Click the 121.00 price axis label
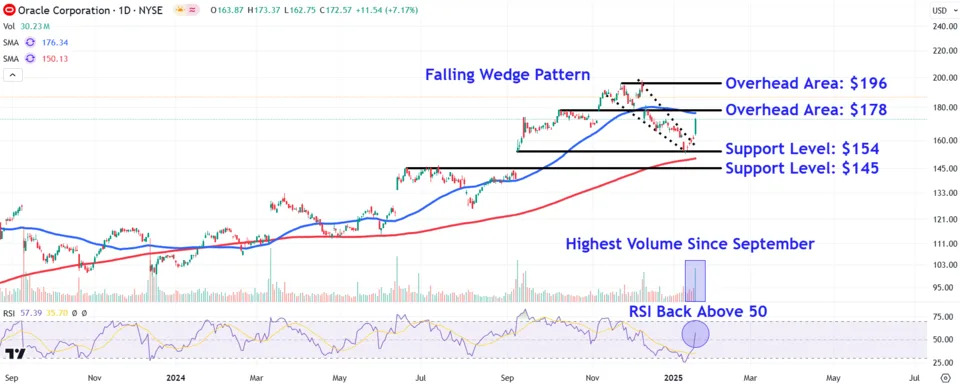 tap(945, 219)
